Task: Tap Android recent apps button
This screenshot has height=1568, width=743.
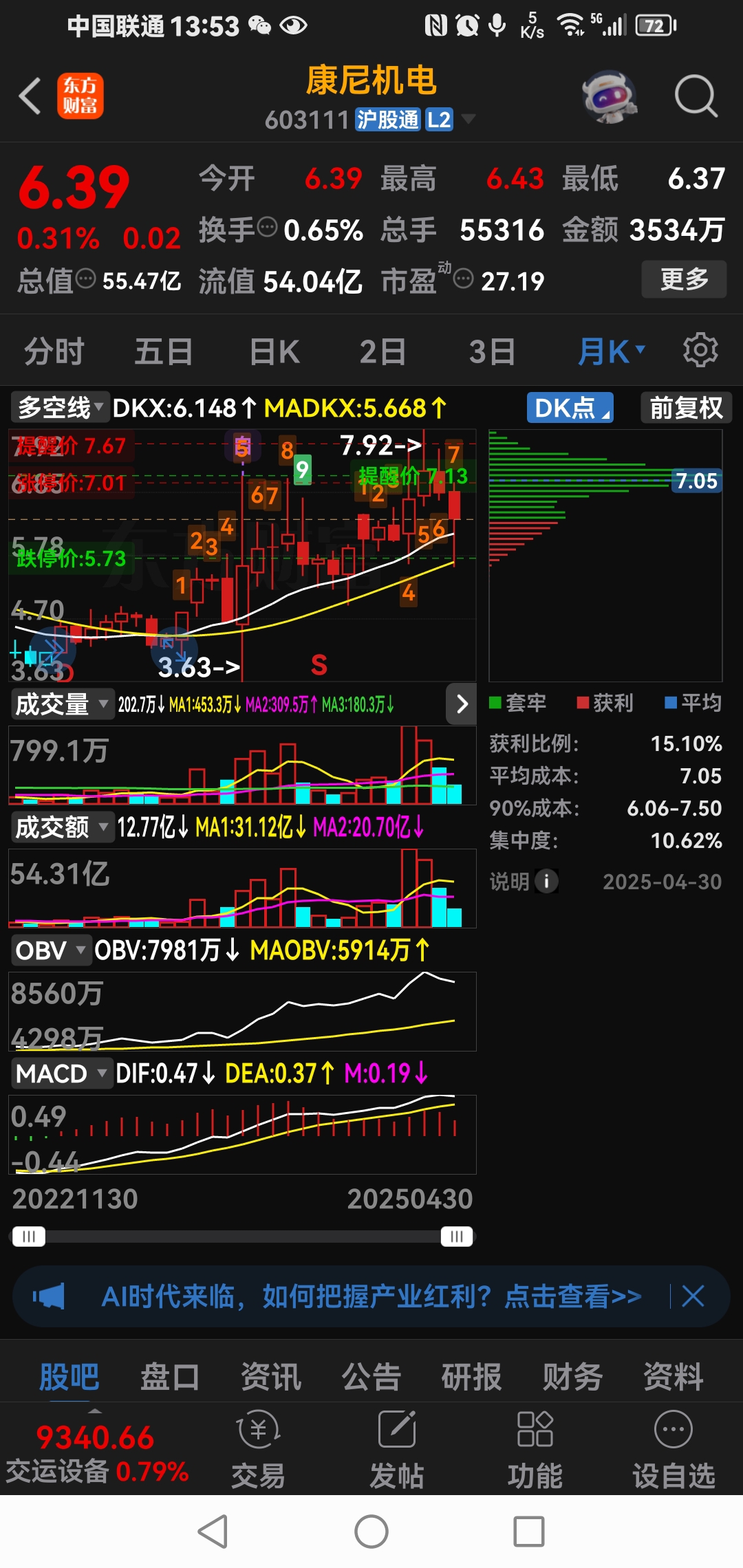Action: 529,1532
